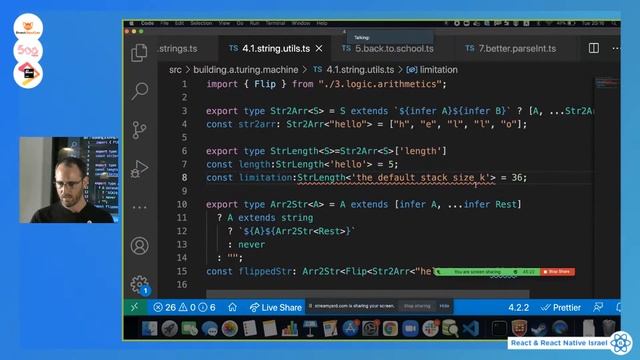Click Str2Arr type name on line 3
Screen dimensions: 640x360
coord(289,111)
